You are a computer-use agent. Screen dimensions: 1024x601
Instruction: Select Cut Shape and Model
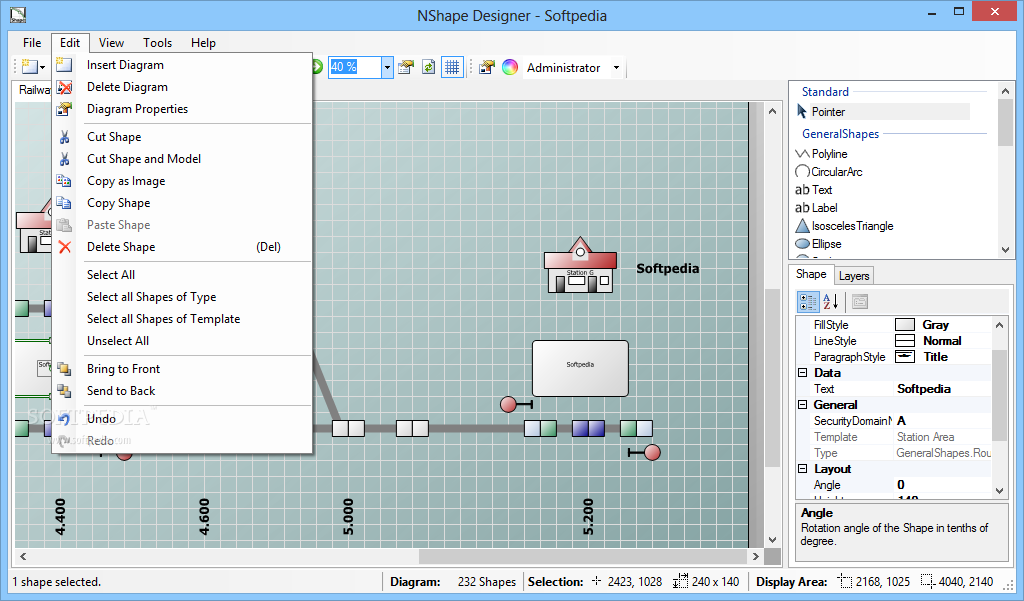click(144, 159)
